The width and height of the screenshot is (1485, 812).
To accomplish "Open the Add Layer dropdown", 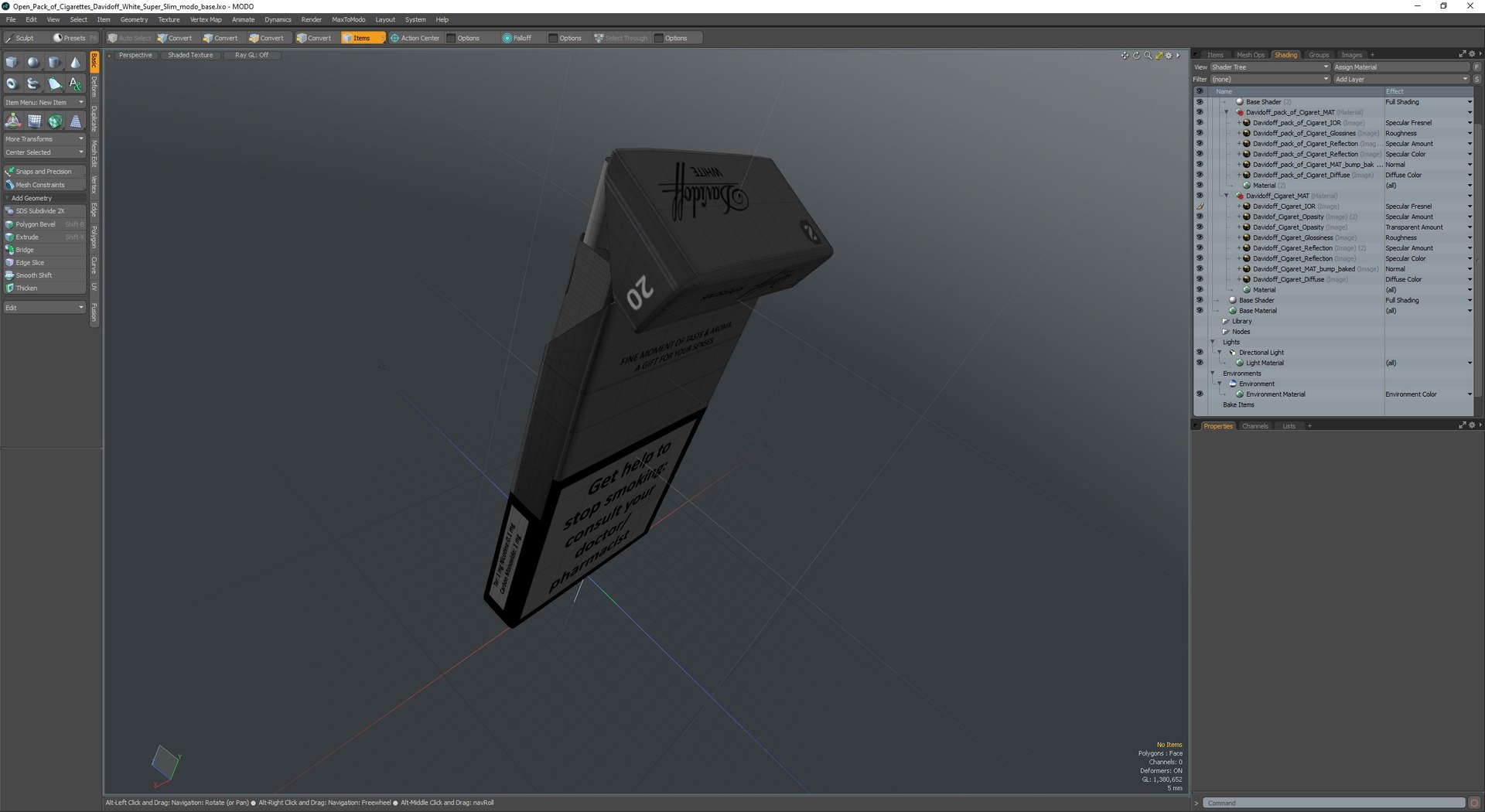I will tap(1401, 79).
